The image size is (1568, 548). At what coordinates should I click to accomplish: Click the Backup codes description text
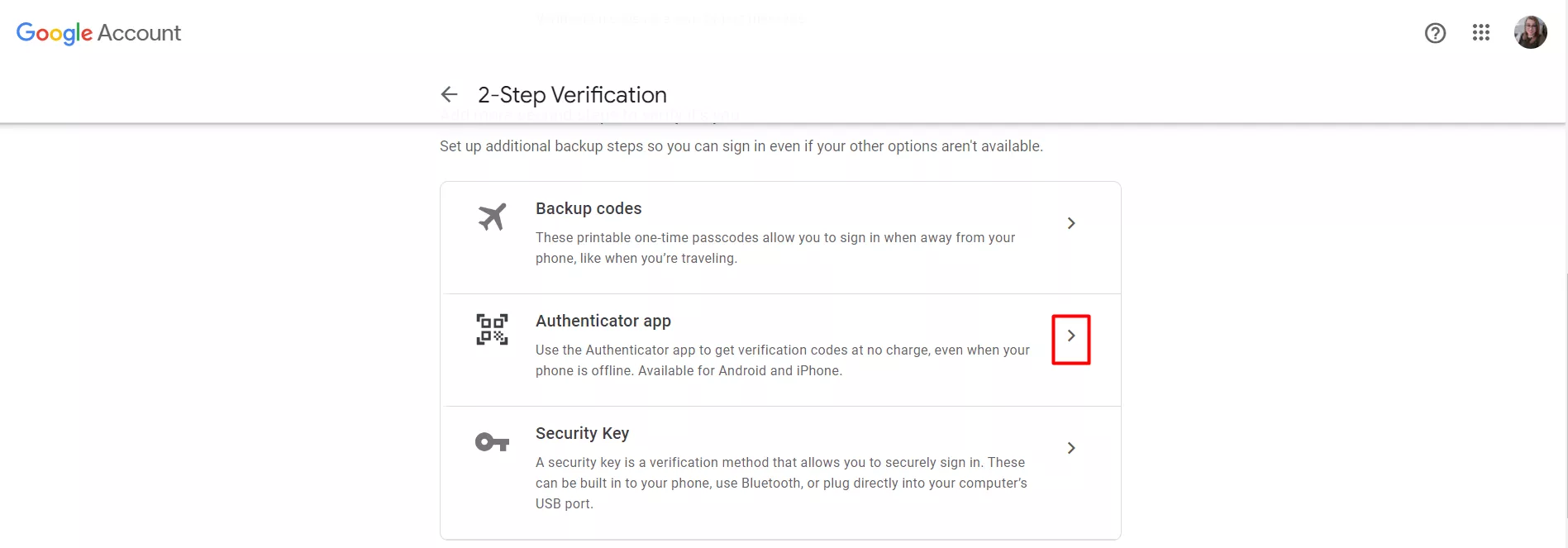point(774,248)
